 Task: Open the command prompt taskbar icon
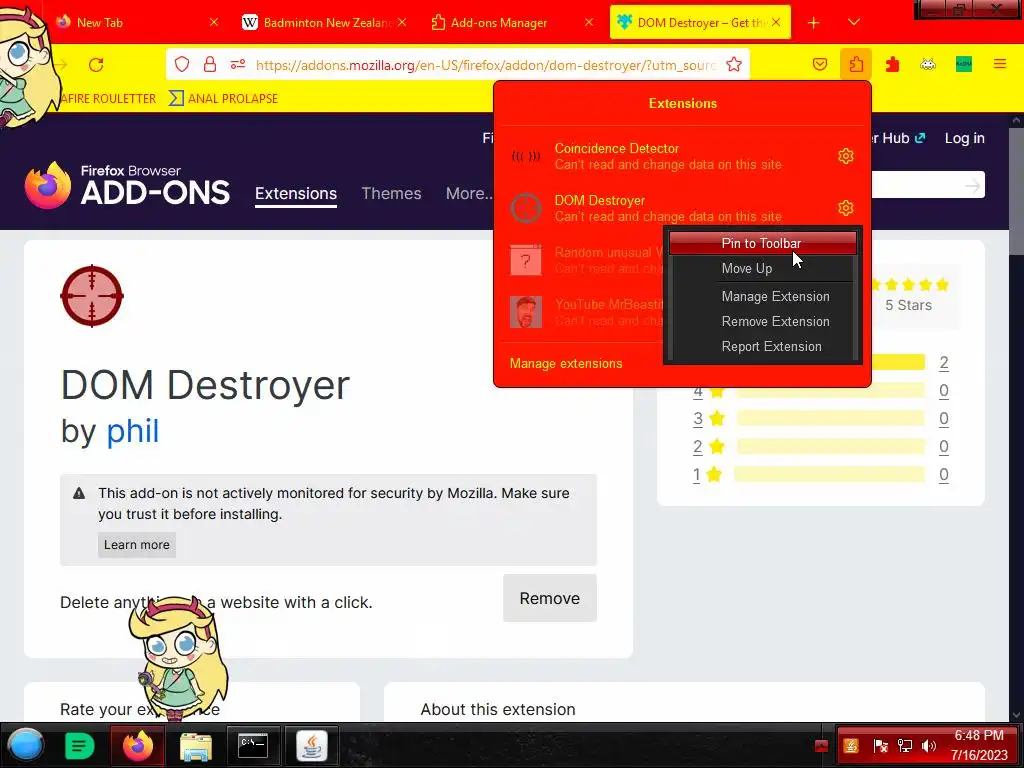point(253,745)
